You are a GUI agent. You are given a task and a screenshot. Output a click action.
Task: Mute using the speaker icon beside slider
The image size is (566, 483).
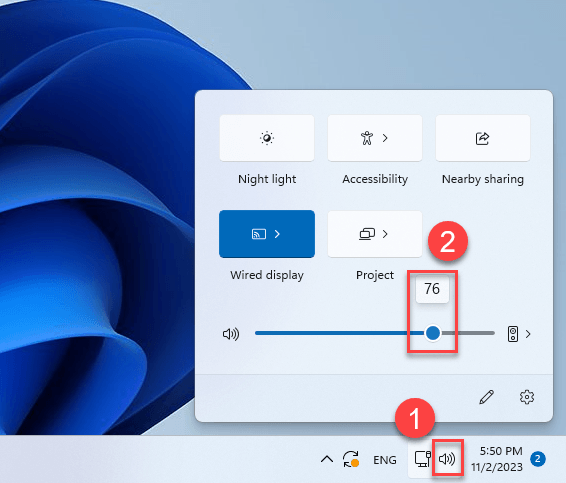(x=231, y=334)
